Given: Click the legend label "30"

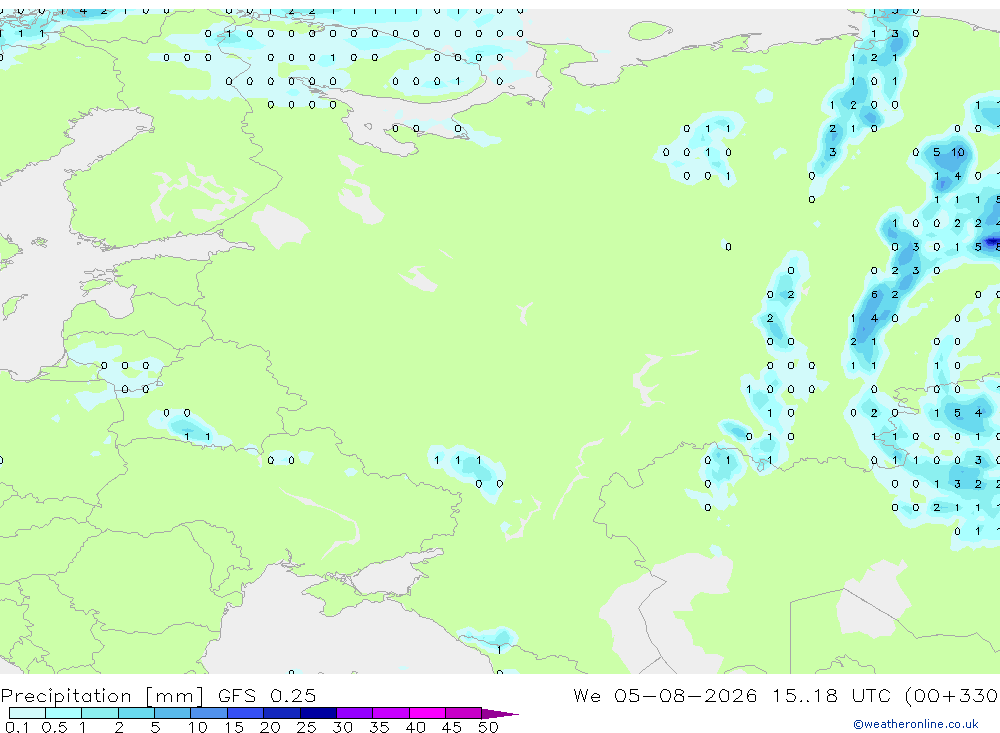Looking at the screenshot, I should click(342, 727).
